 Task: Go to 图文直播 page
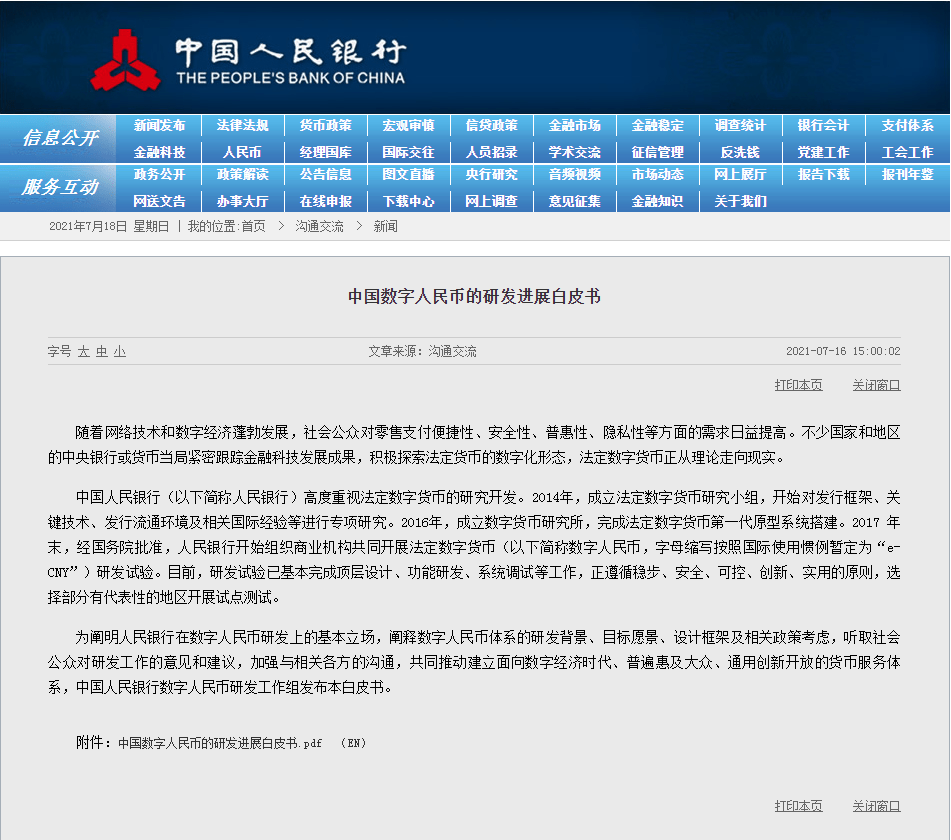coord(408,175)
